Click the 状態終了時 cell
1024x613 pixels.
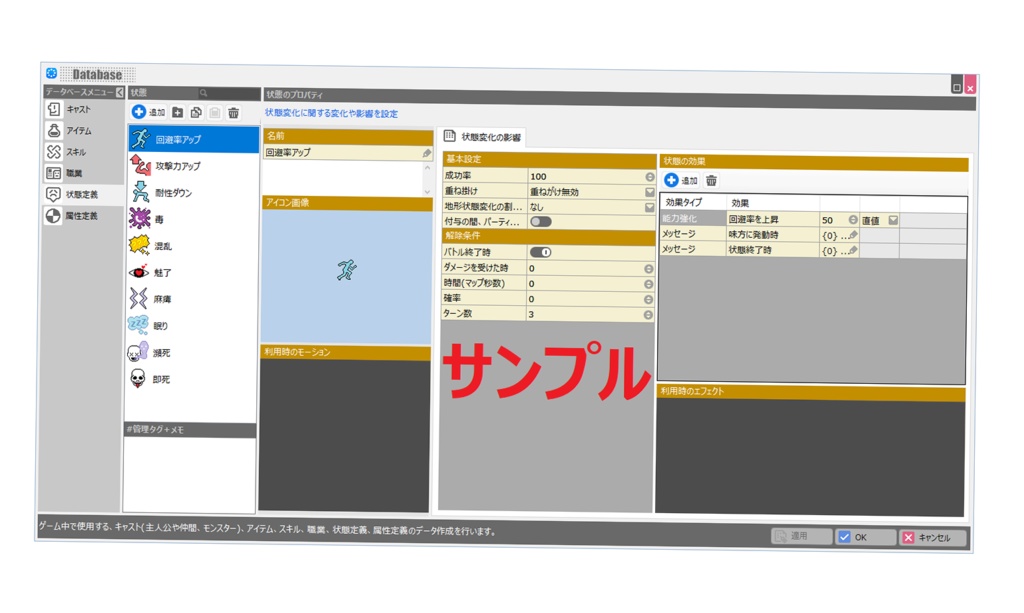[x=773, y=250]
